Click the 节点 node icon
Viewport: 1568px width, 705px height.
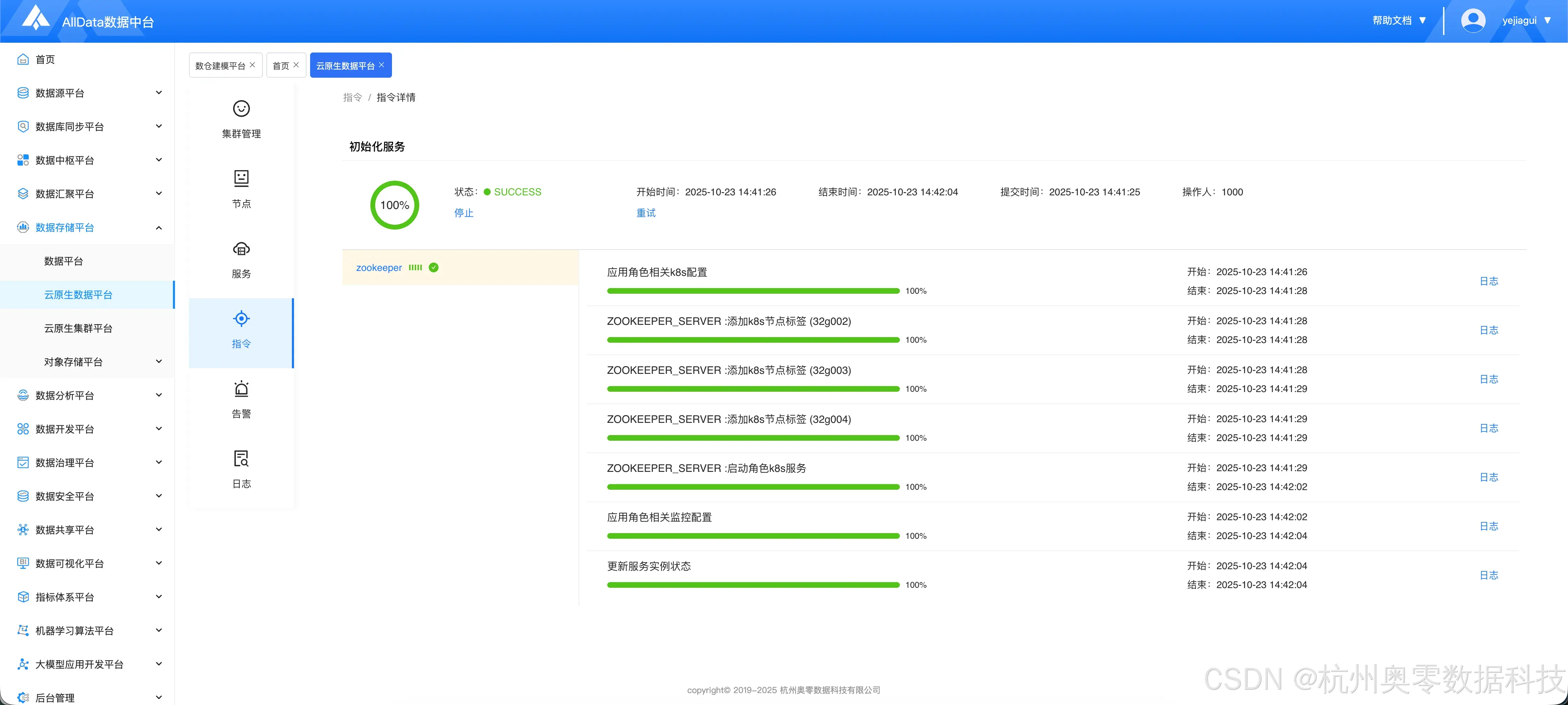pyautogui.click(x=241, y=179)
